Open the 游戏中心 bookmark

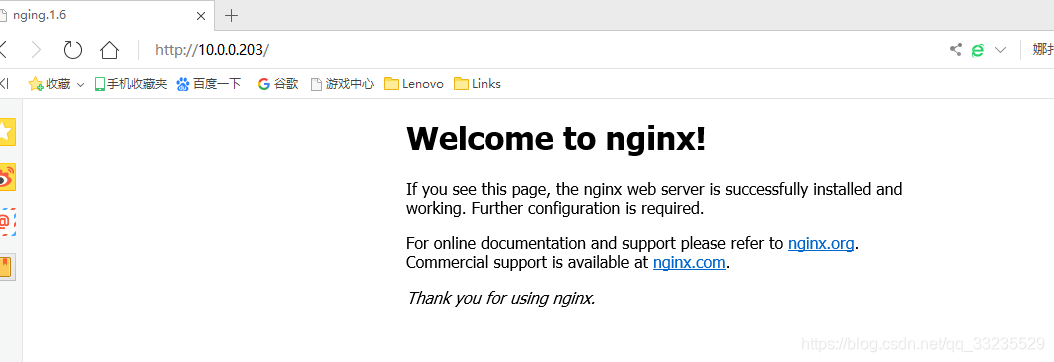[342, 84]
